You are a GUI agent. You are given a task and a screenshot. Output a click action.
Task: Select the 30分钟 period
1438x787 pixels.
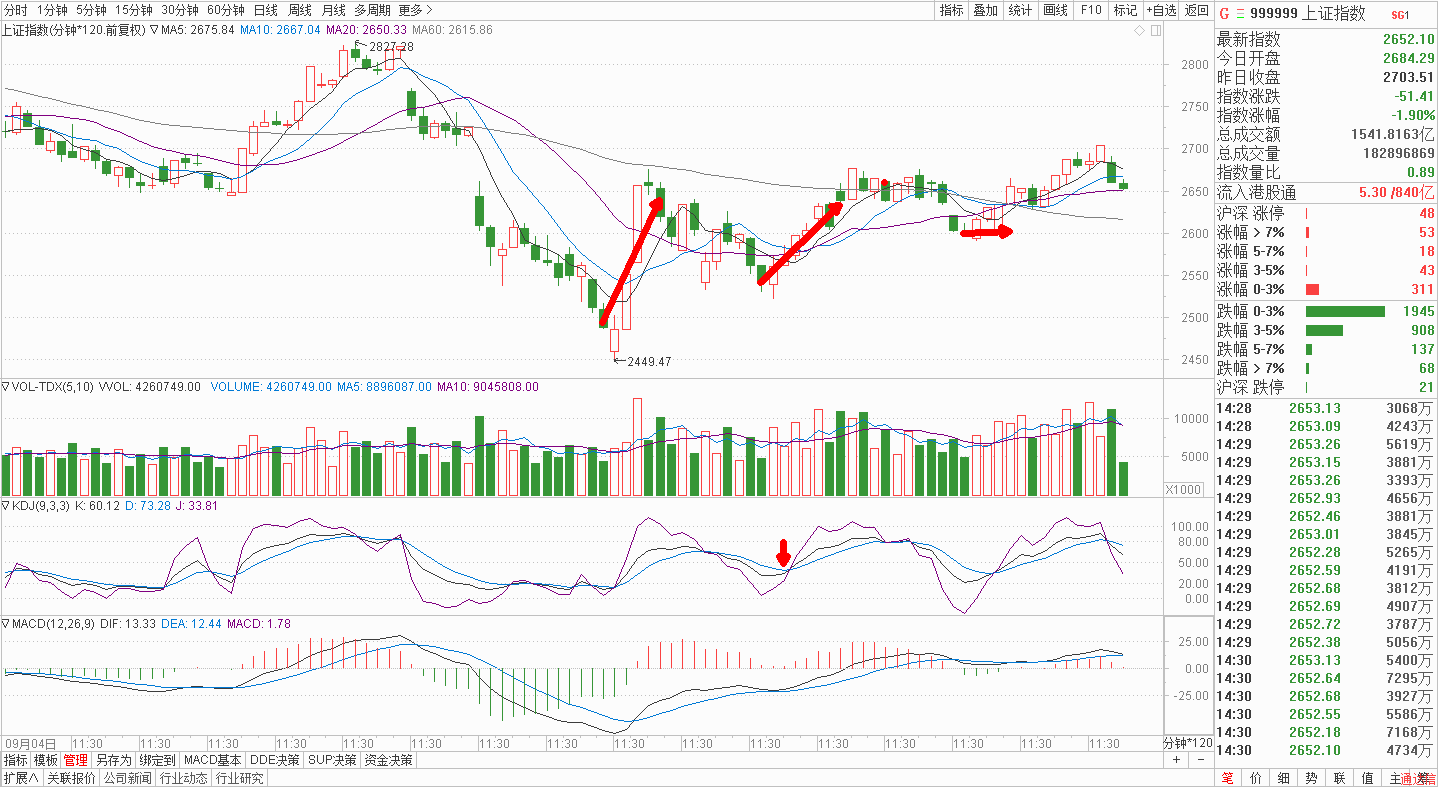180,10
